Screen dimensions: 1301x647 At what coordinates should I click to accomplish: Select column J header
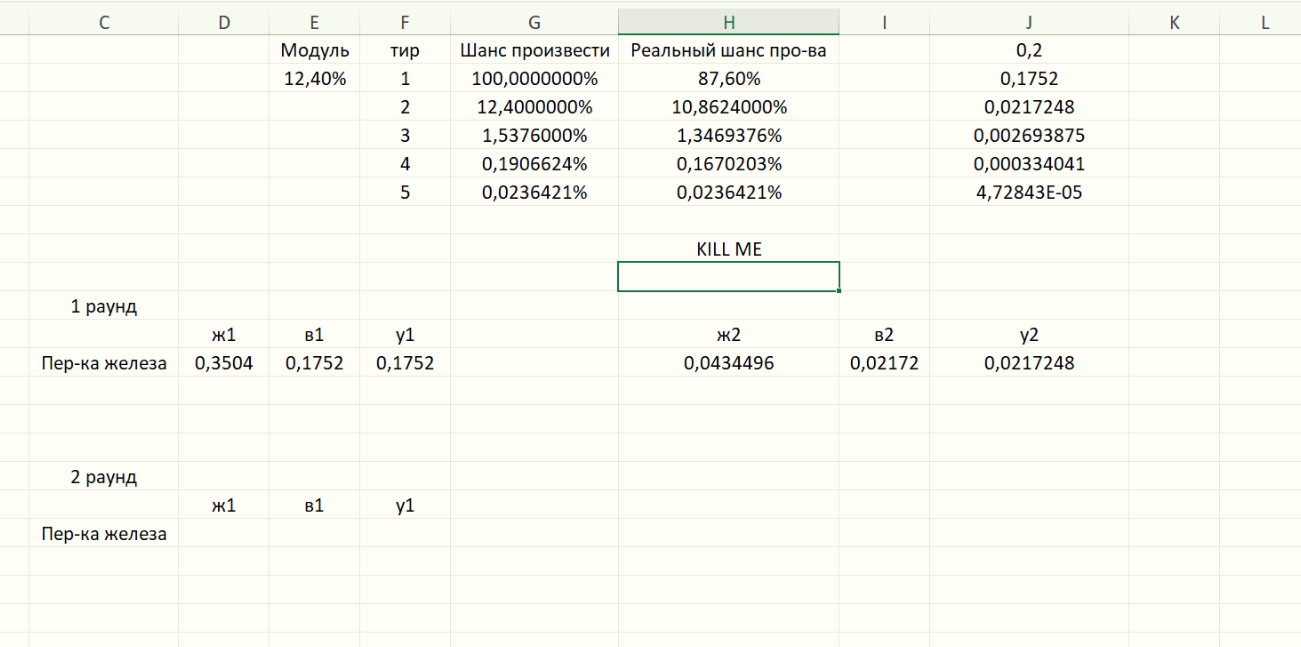click(x=1029, y=23)
